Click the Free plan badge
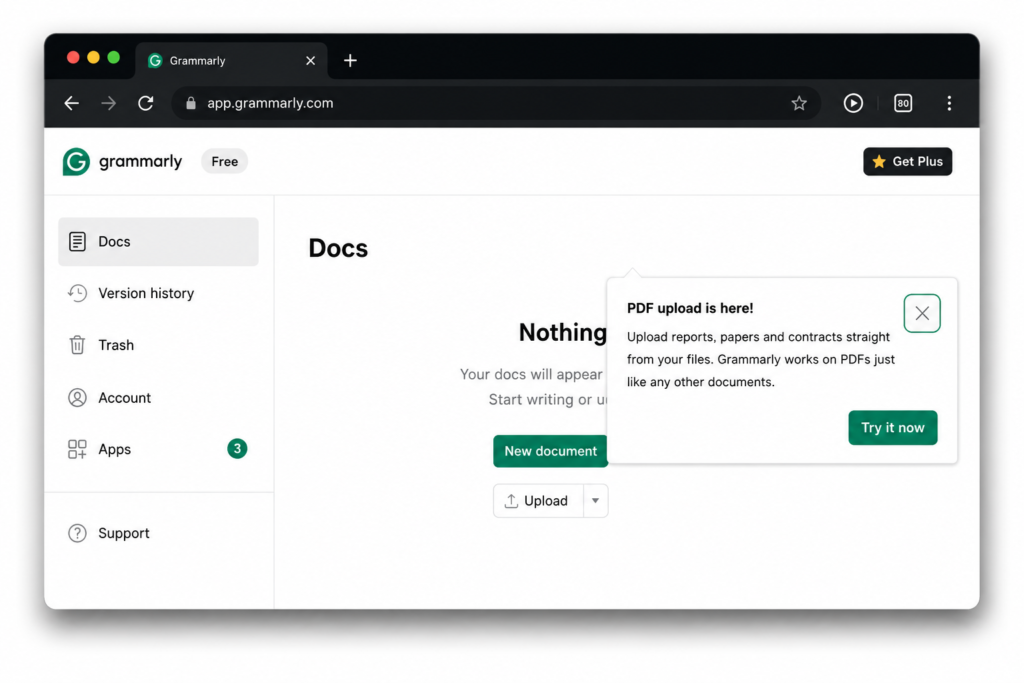 coord(224,161)
